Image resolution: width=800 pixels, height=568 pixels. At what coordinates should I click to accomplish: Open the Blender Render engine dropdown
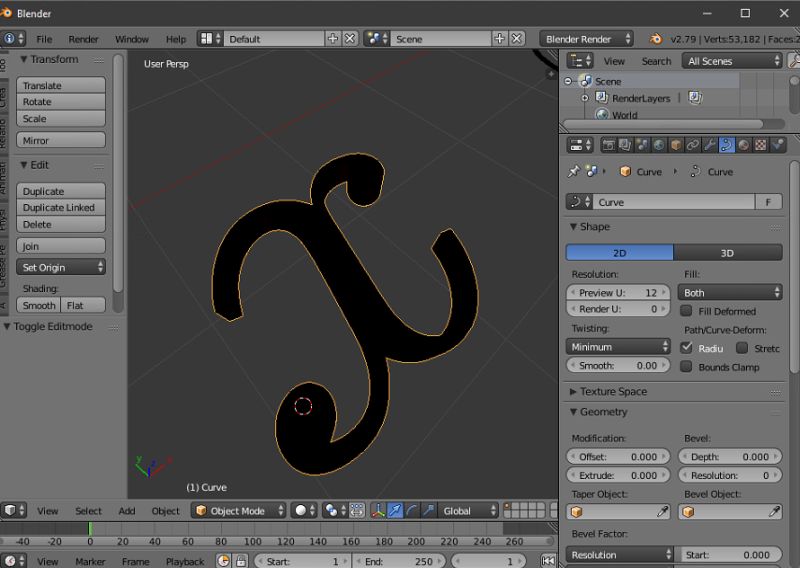[x=586, y=39]
